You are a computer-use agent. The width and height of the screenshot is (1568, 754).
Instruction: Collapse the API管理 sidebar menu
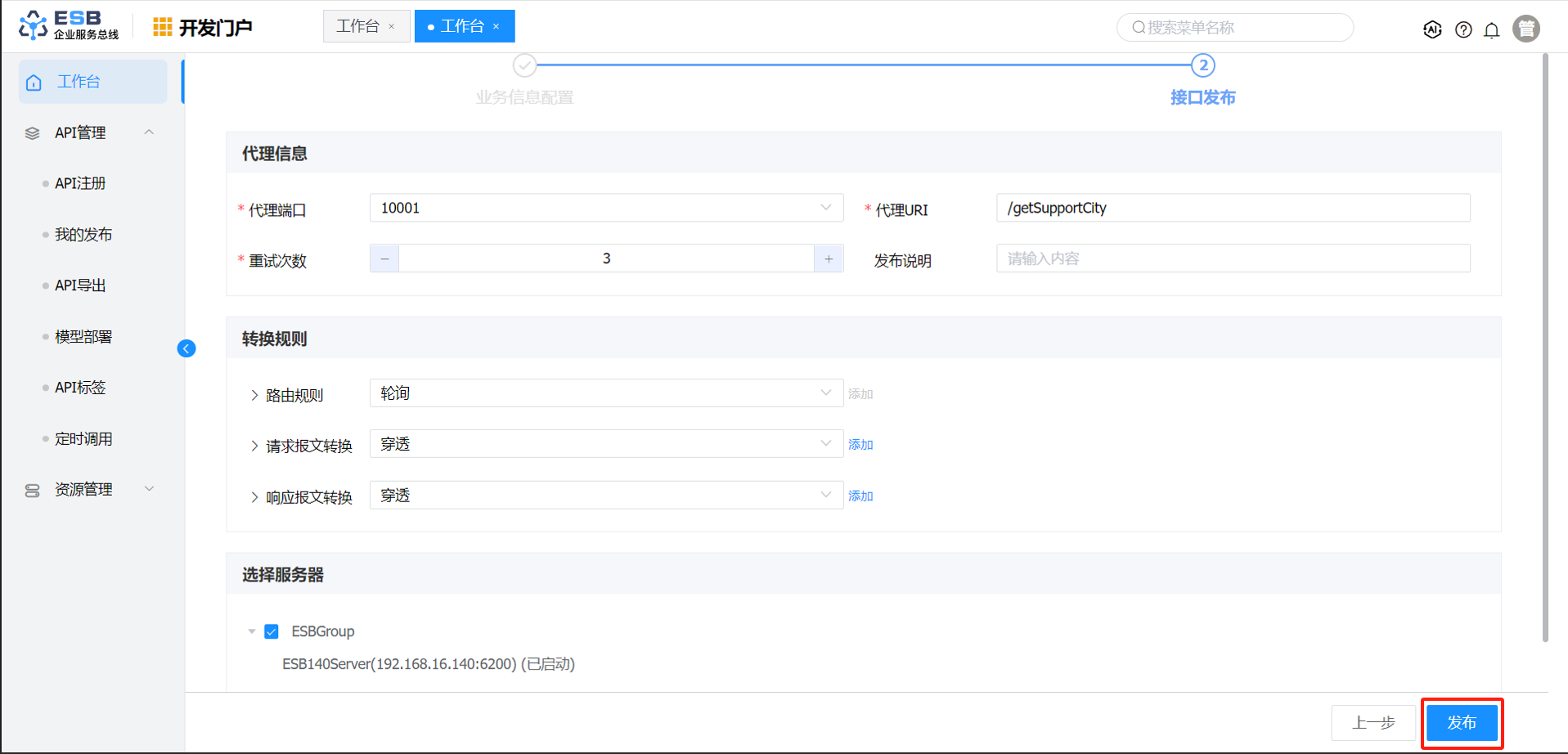click(149, 132)
